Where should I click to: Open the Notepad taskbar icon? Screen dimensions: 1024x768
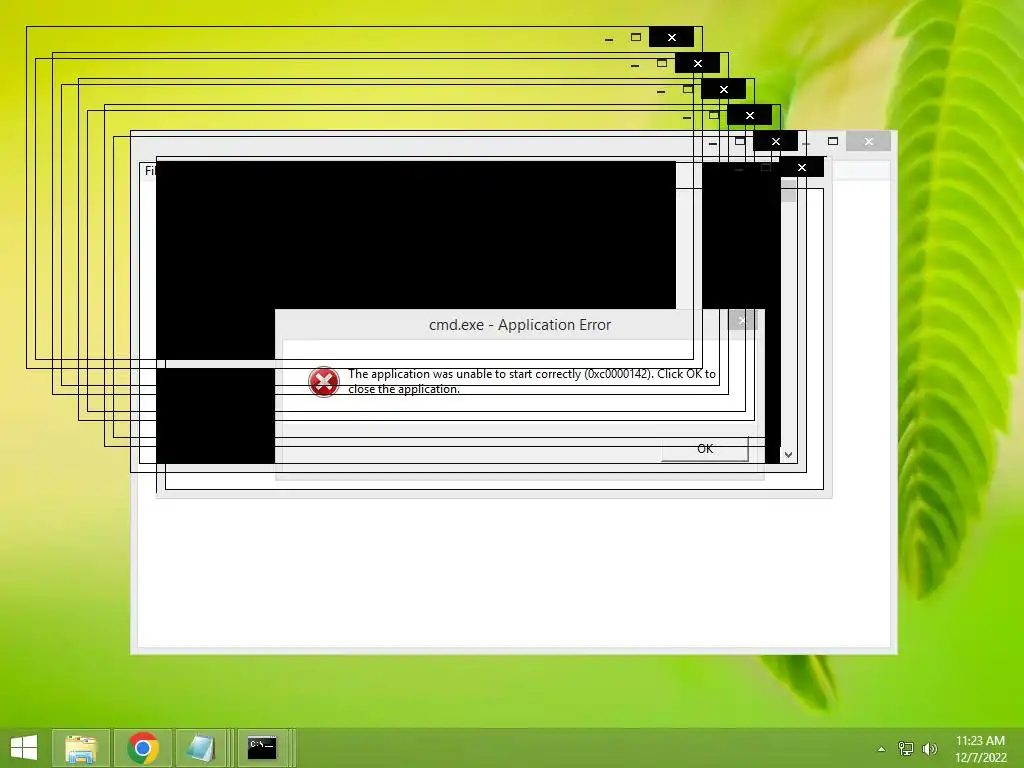(x=201, y=748)
